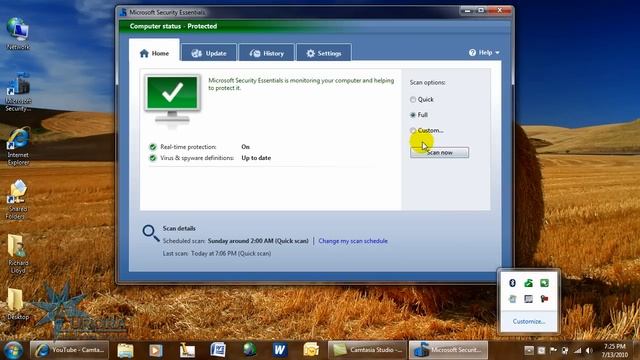The width and height of the screenshot is (640, 360).
Task: Click the taskbar clock showing 7:25 PM
Action: coord(614,350)
